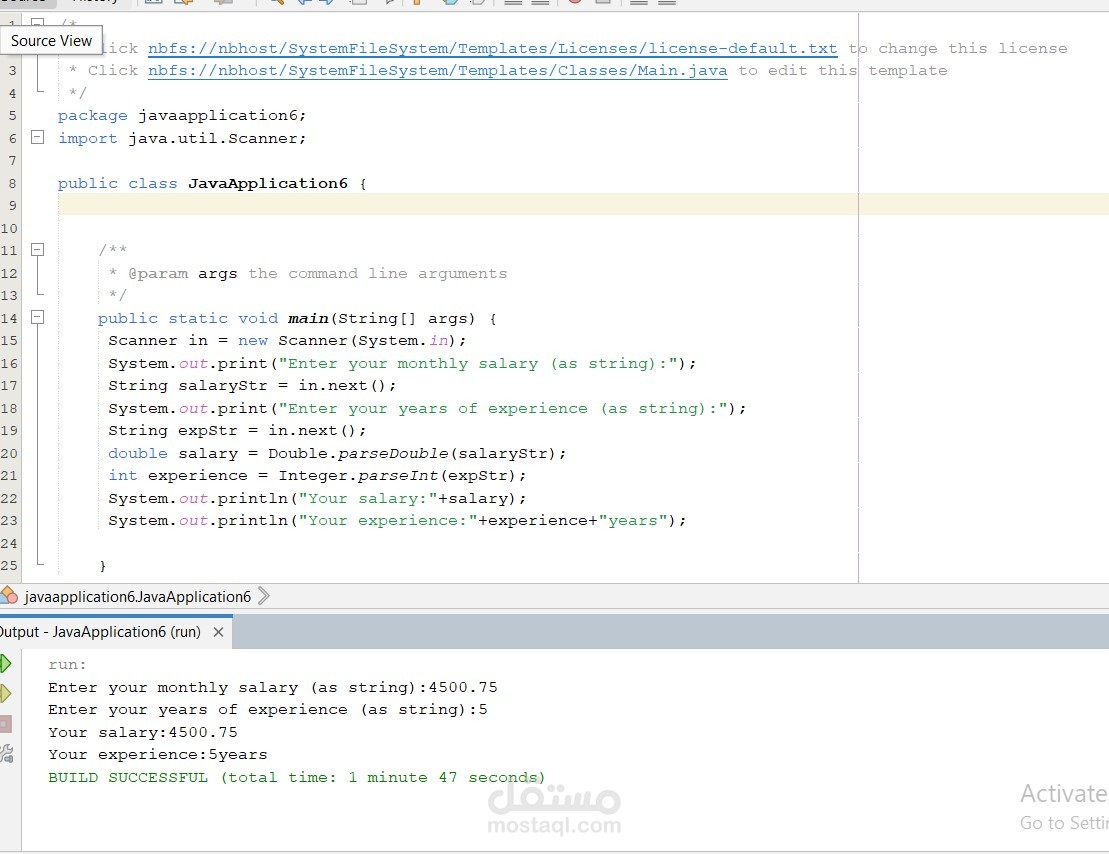Image resolution: width=1109 pixels, height=854 pixels.
Task: Collapse the import fold on line 6
Action: (x=37, y=137)
